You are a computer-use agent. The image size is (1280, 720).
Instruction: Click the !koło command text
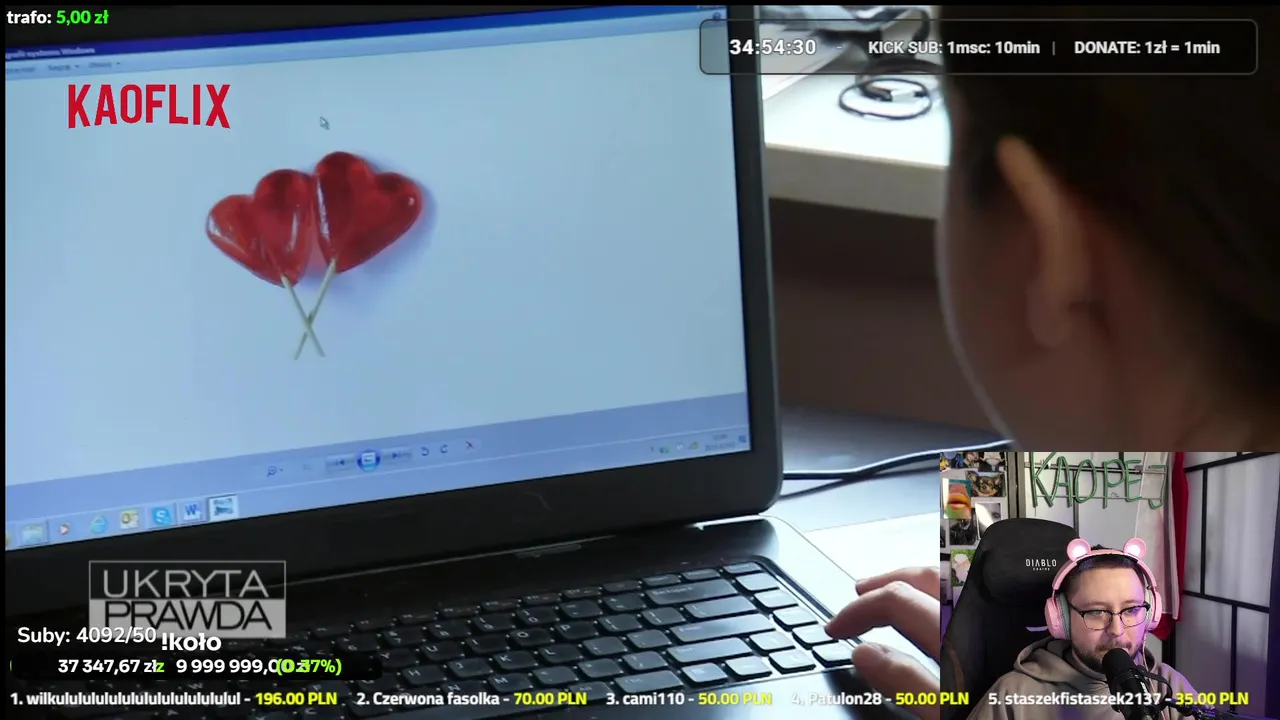[x=190, y=642]
